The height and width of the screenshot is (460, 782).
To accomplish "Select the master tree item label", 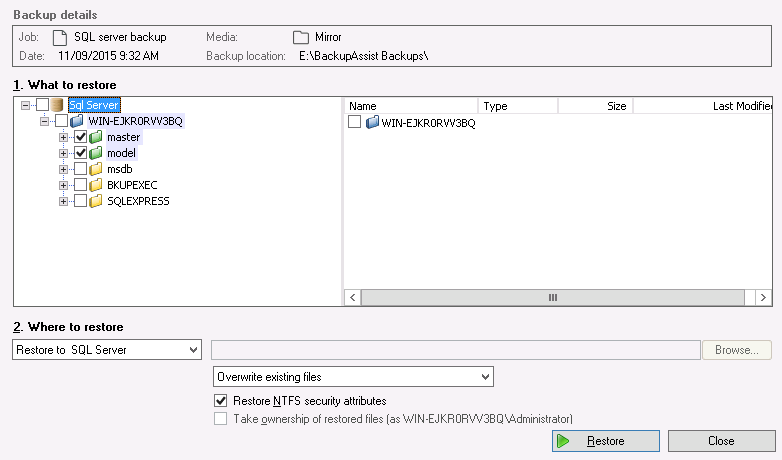I will pyautogui.click(x=124, y=137).
